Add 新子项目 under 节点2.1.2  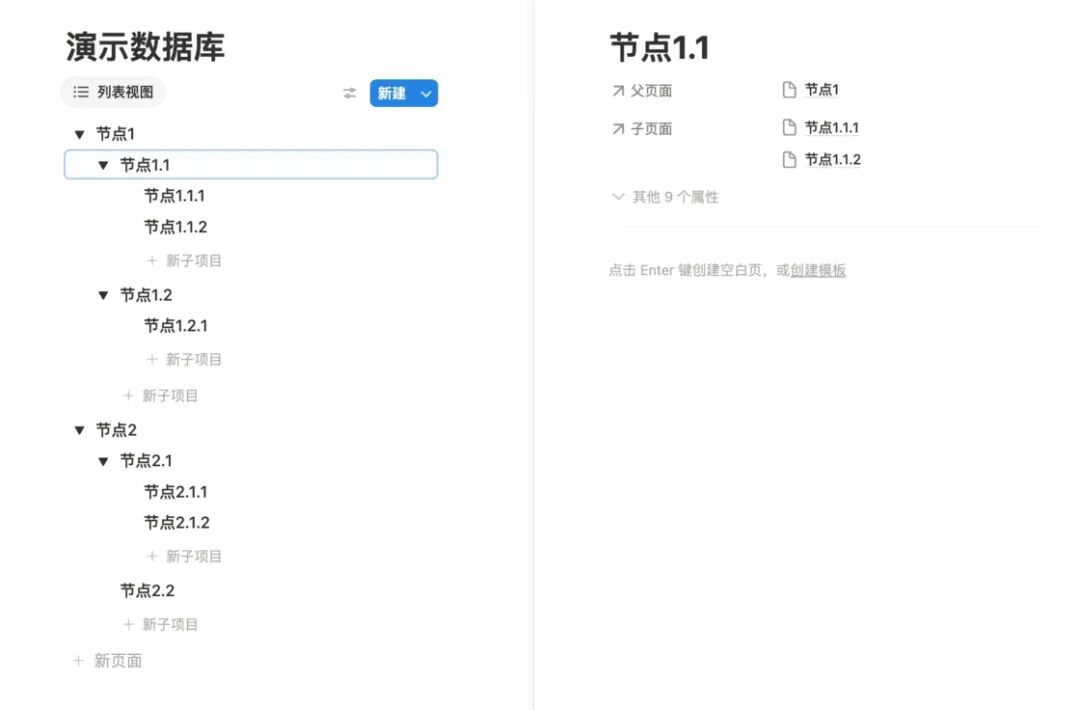click(x=185, y=556)
